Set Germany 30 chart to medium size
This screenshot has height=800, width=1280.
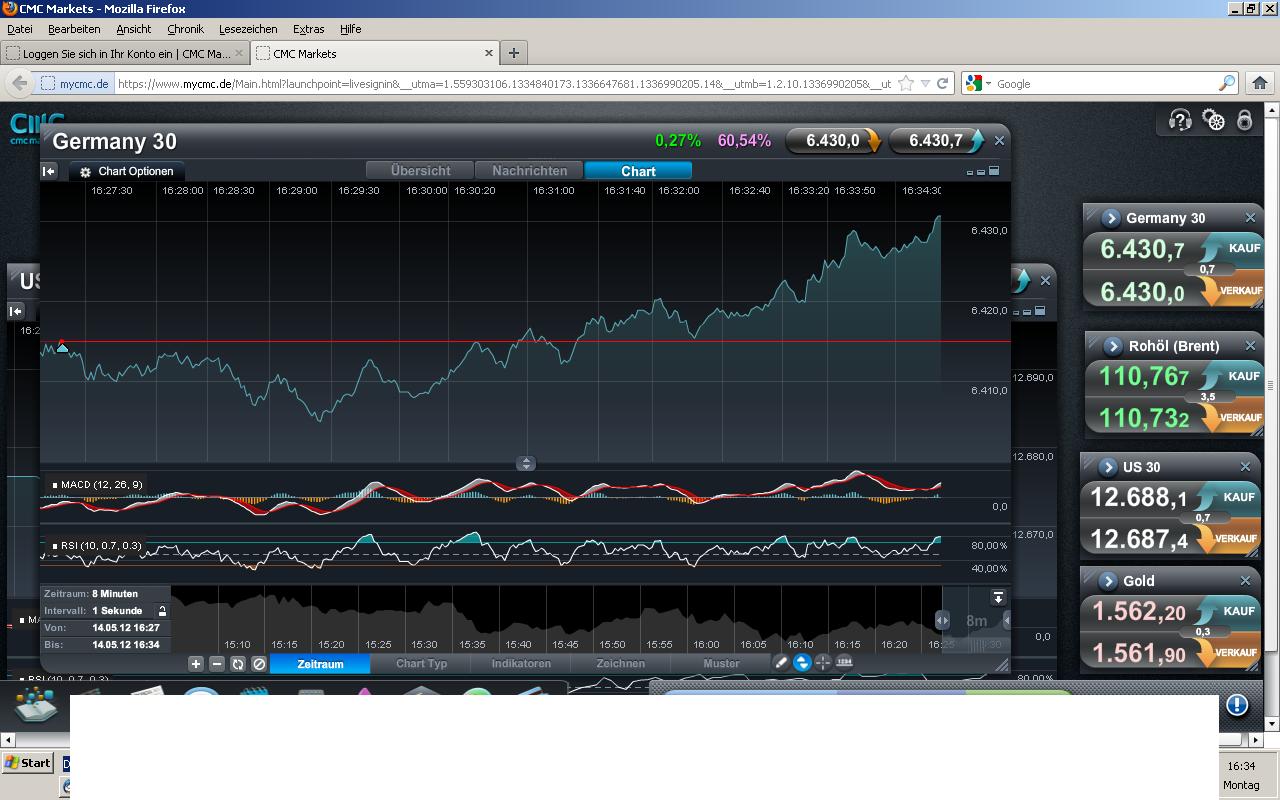[x=980, y=172]
